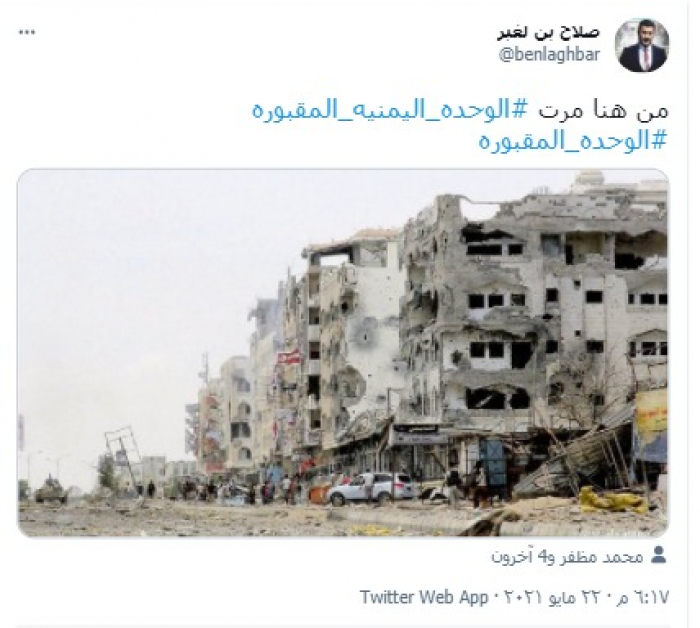Click the tagged people person icon
This screenshot has height=628, width=700.
[659, 555]
